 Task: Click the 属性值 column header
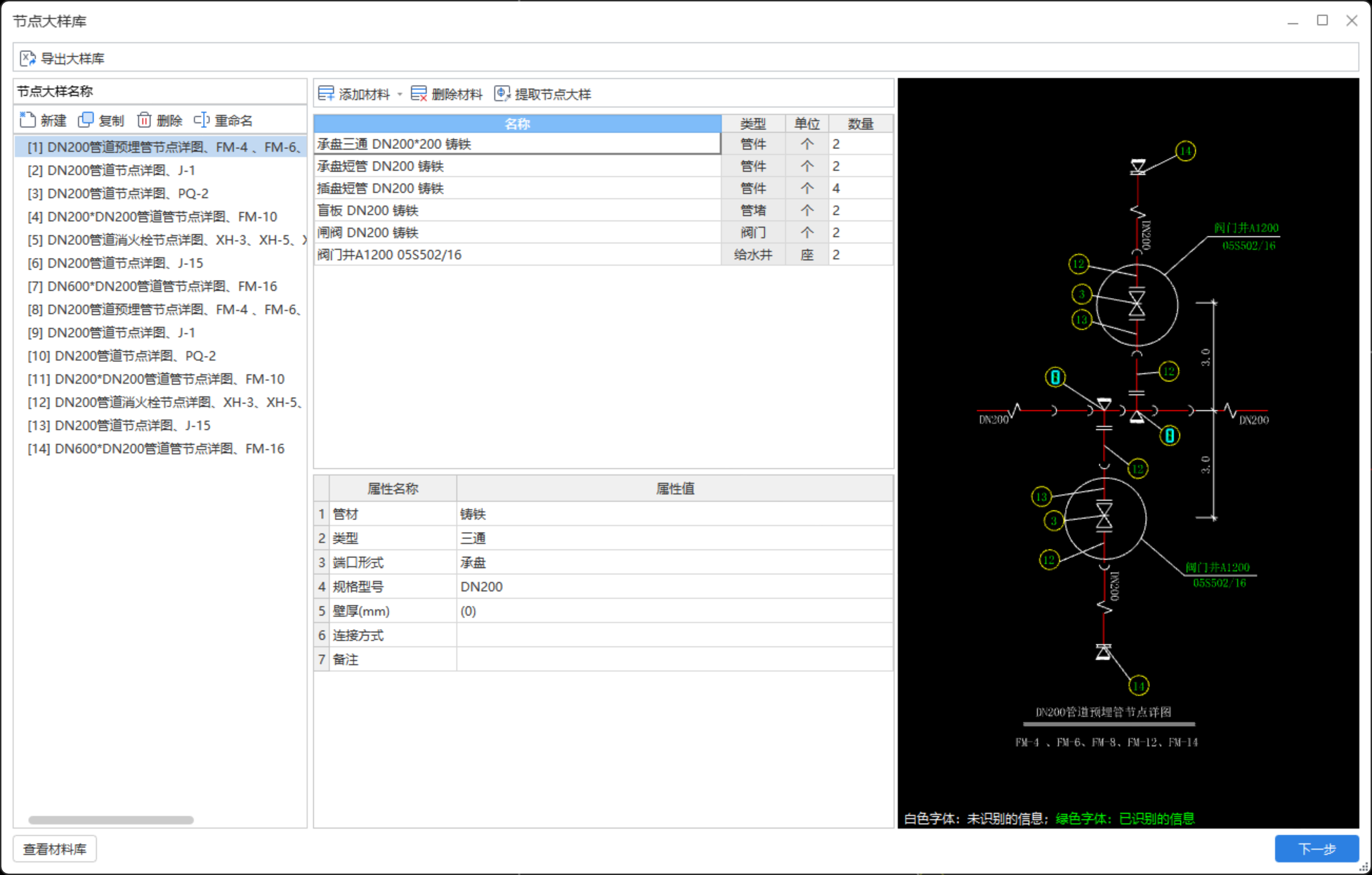[674, 488]
